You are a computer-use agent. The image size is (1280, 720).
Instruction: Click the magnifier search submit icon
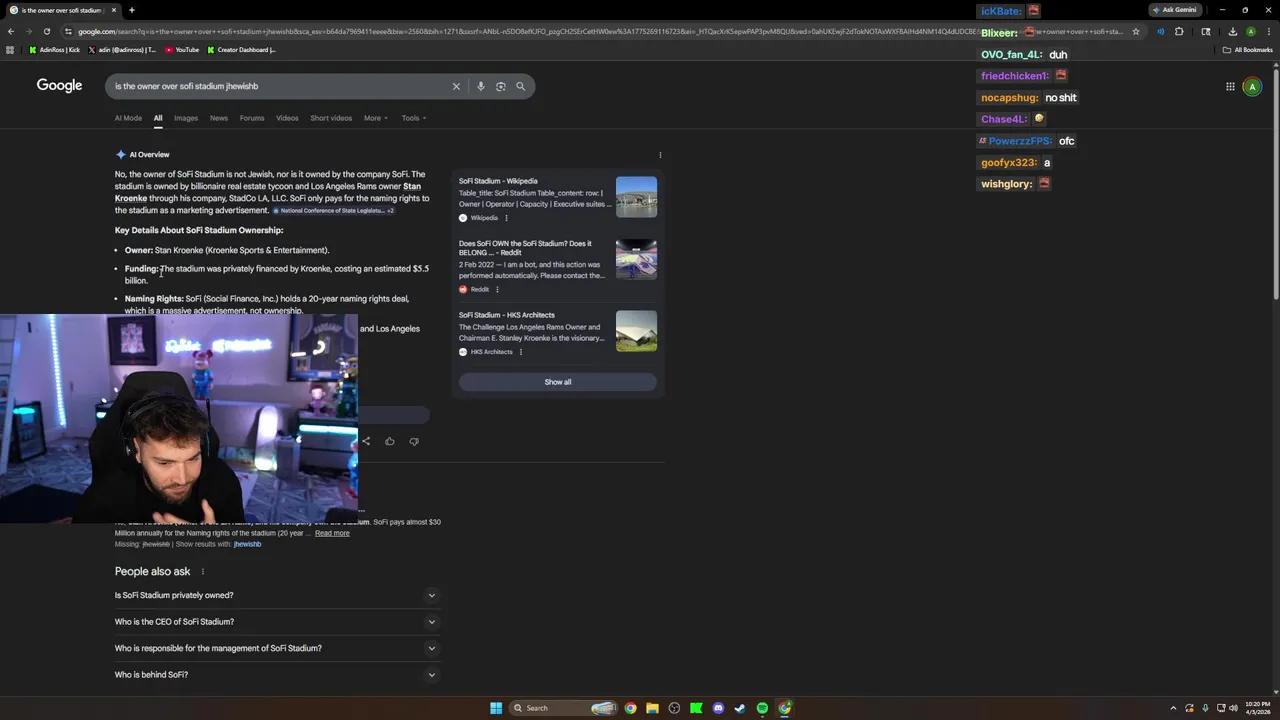520,86
